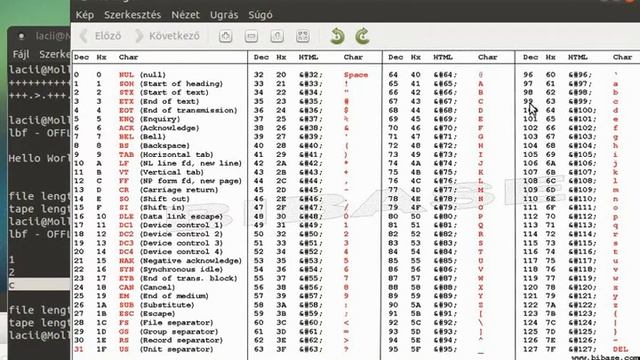This screenshot has height=360, width=640.
Task: Click the &#32; HTML code cell
Action: click(311, 75)
